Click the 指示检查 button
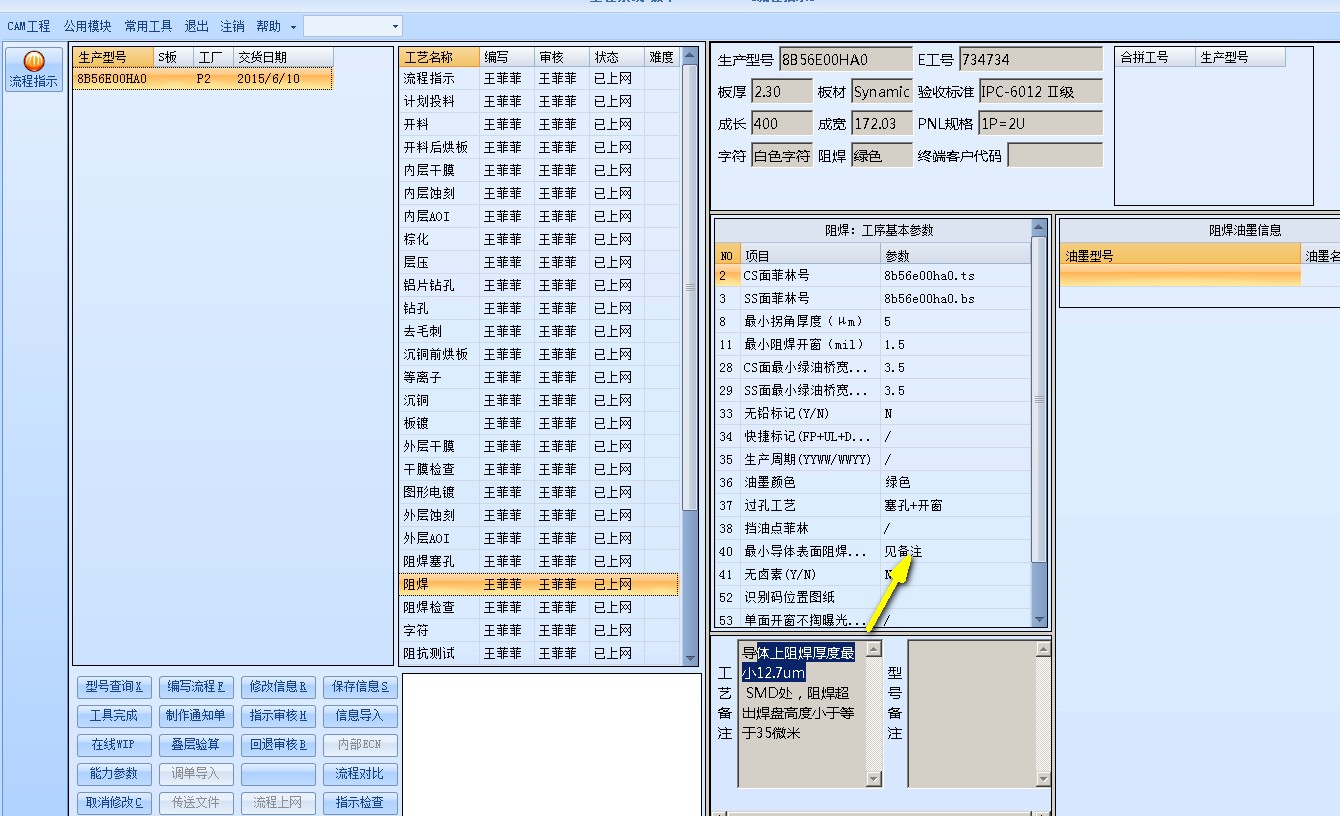This screenshot has width=1340, height=816. tap(360, 803)
